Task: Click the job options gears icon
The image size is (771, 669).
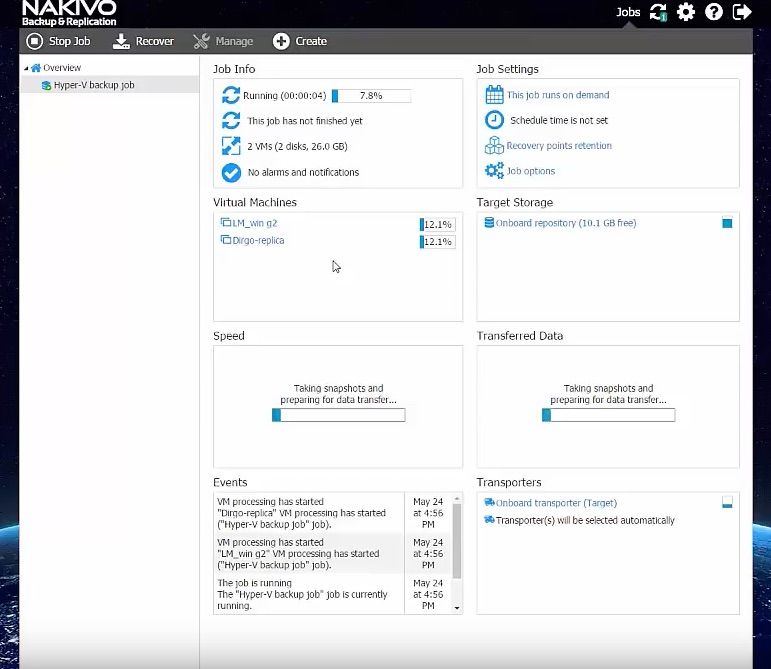Action: click(494, 171)
